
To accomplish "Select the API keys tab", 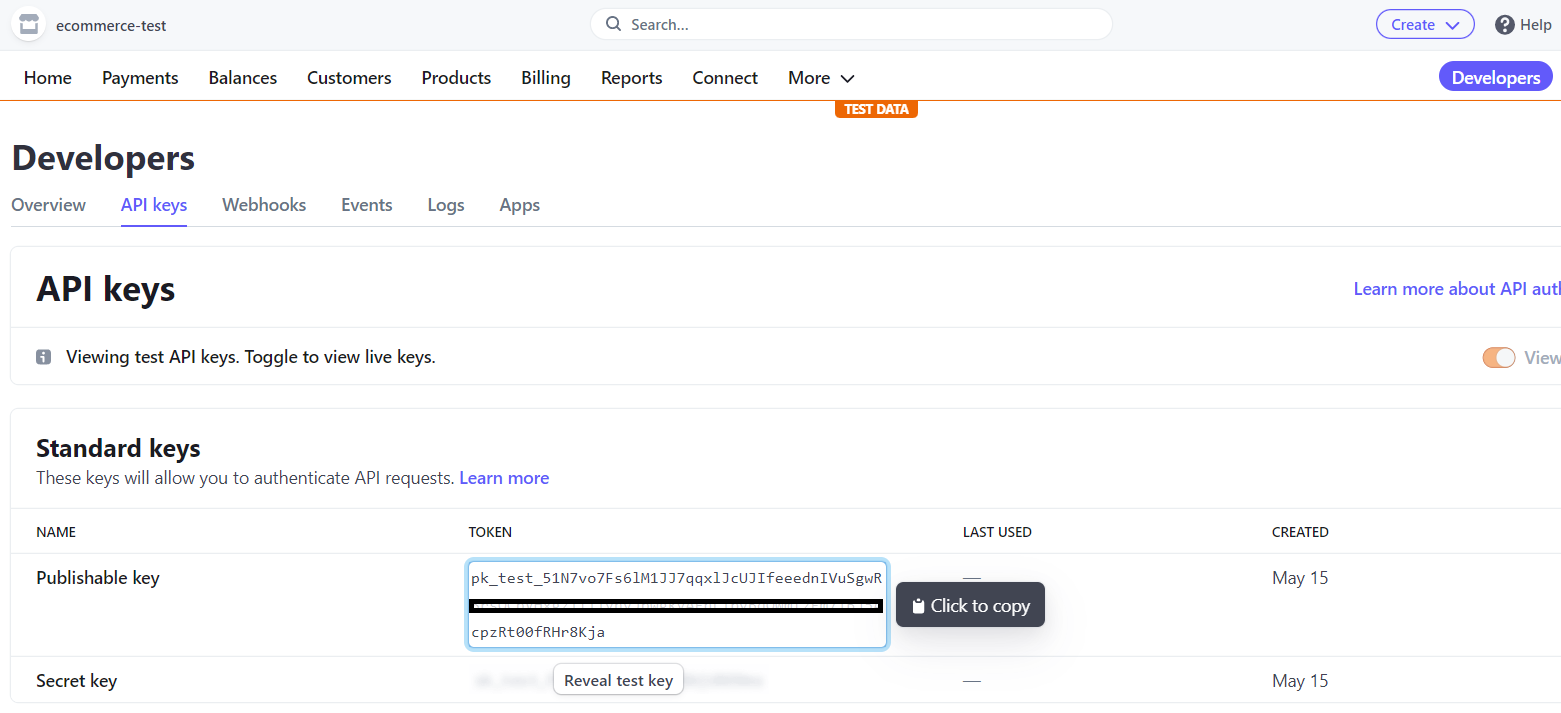I will [154, 205].
